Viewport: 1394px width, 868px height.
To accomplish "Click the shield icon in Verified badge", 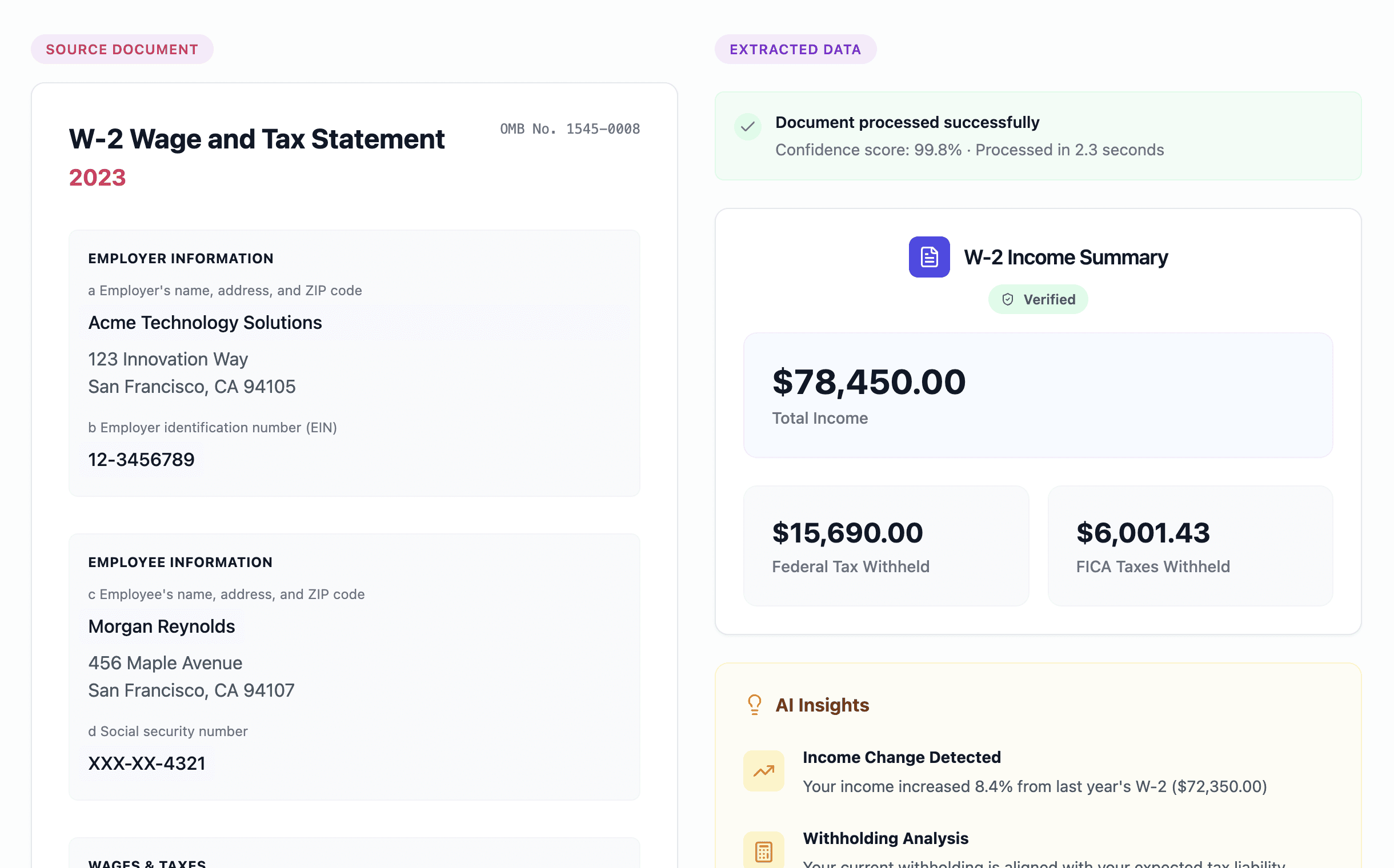I will pos(1007,299).
